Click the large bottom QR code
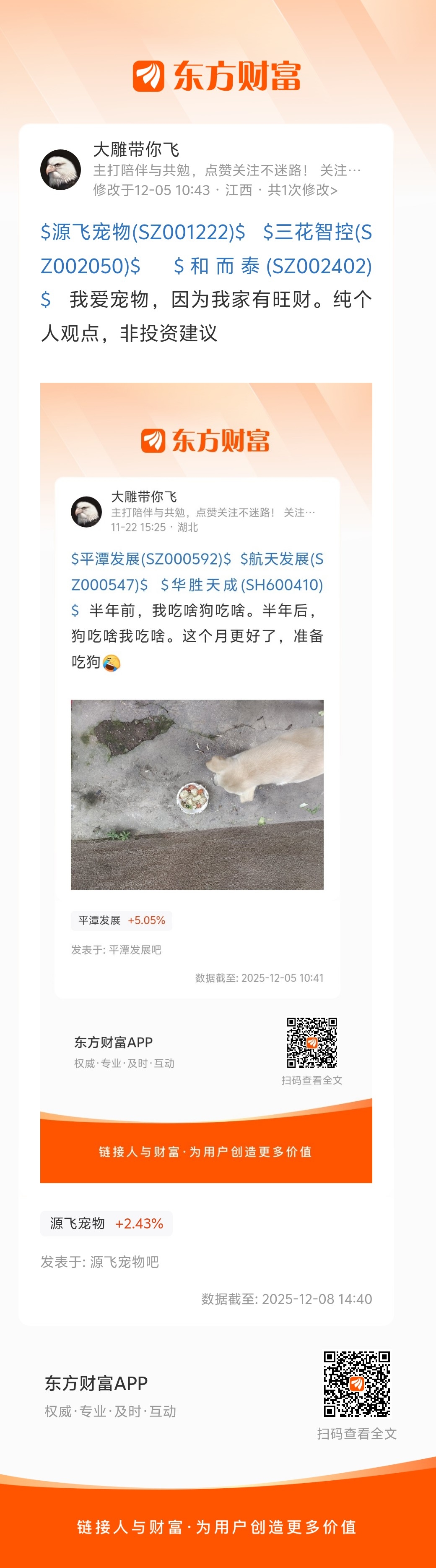 click(357, 1384)
